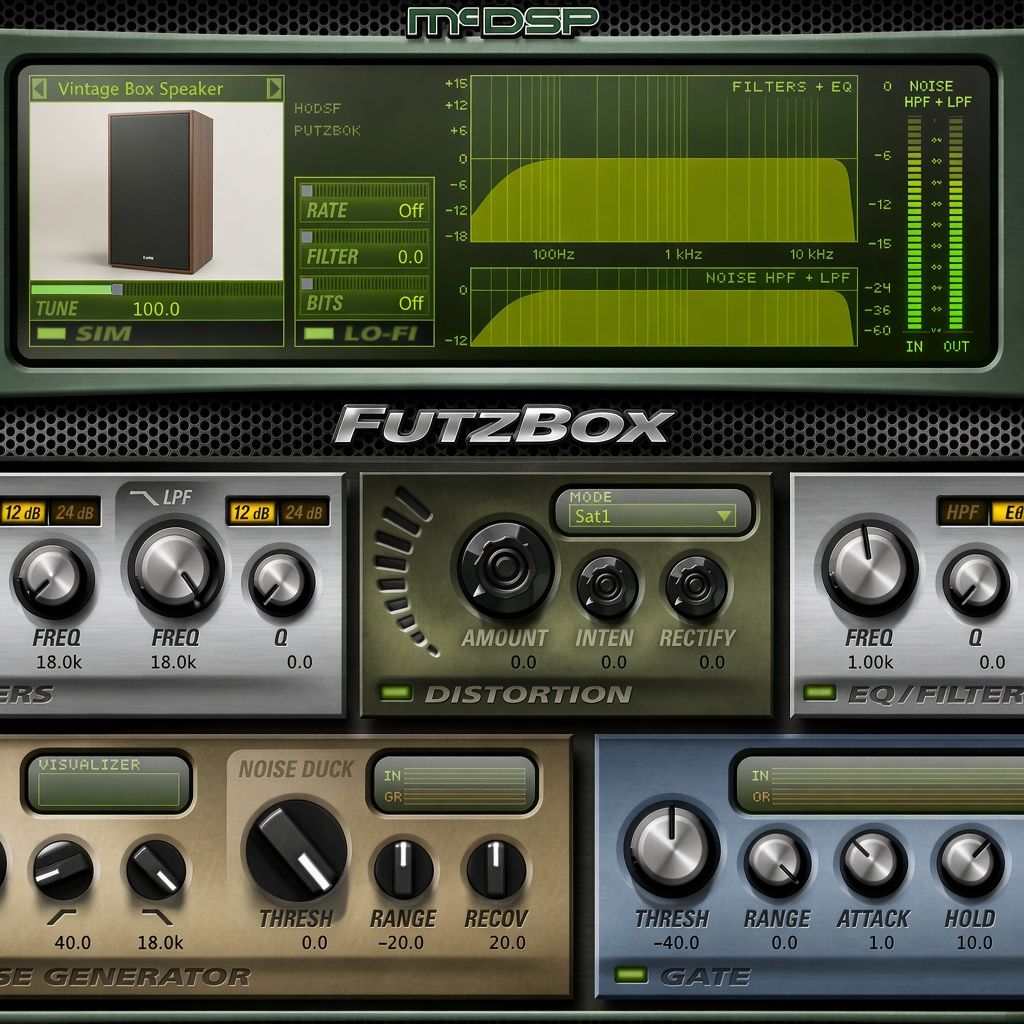This screenshot has width=1024, height=1024.
Task: Toggle the DISTORTION section LED
Action: point(396,693)
